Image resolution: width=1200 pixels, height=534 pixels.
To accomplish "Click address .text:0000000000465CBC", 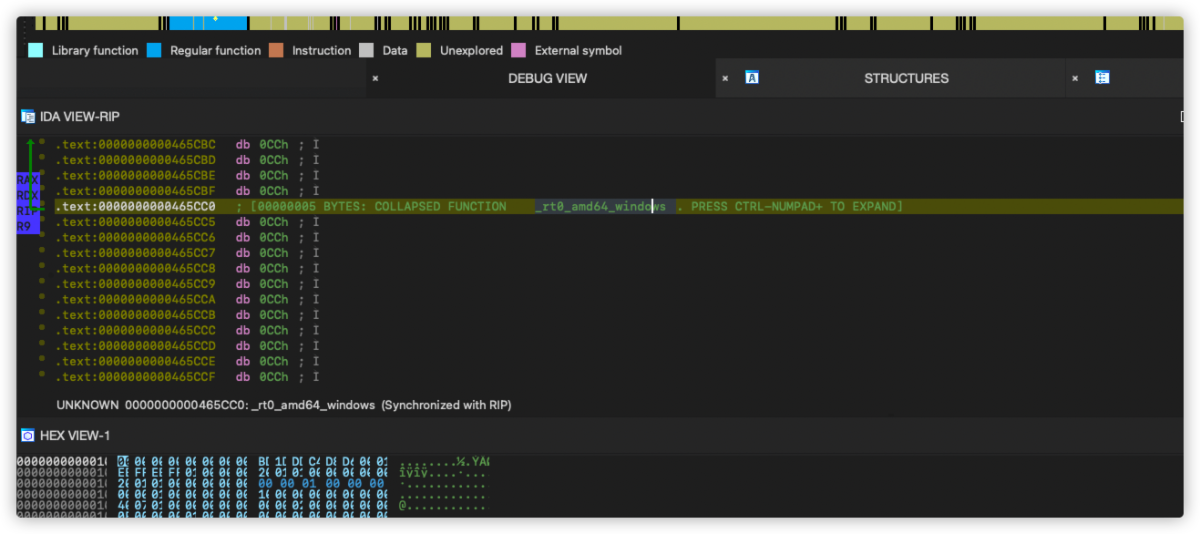I will [135, 144].
